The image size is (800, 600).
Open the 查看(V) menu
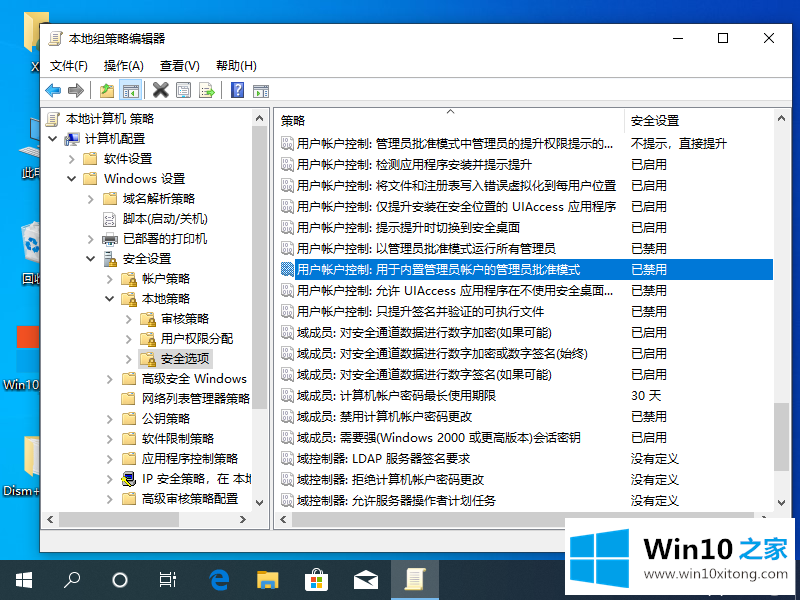point(180,66)
